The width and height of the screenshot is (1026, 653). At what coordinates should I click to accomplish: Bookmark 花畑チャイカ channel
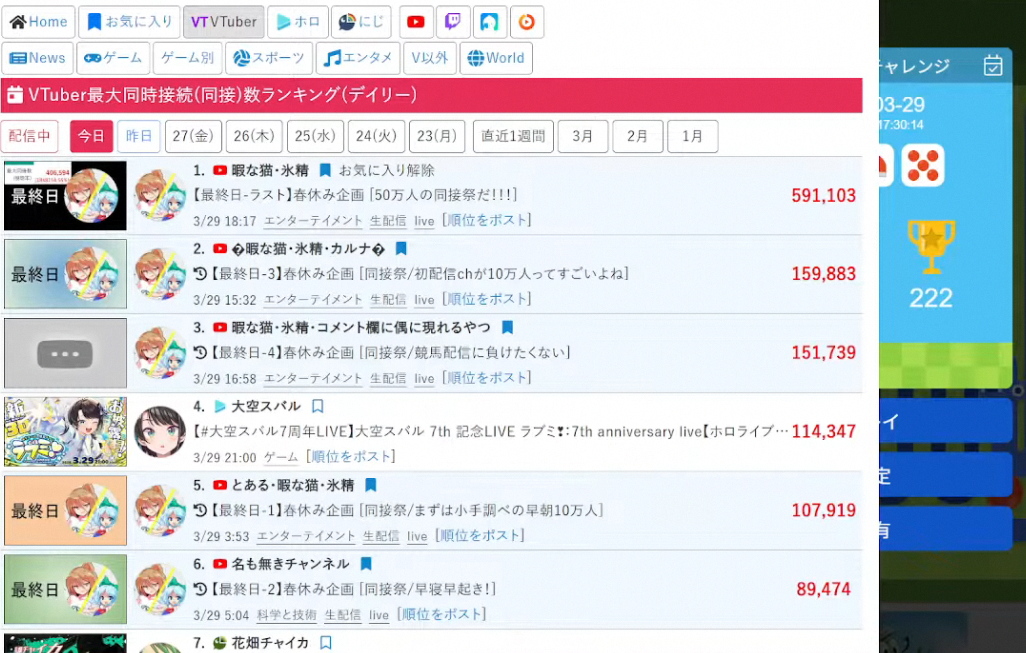coord(326,643)
